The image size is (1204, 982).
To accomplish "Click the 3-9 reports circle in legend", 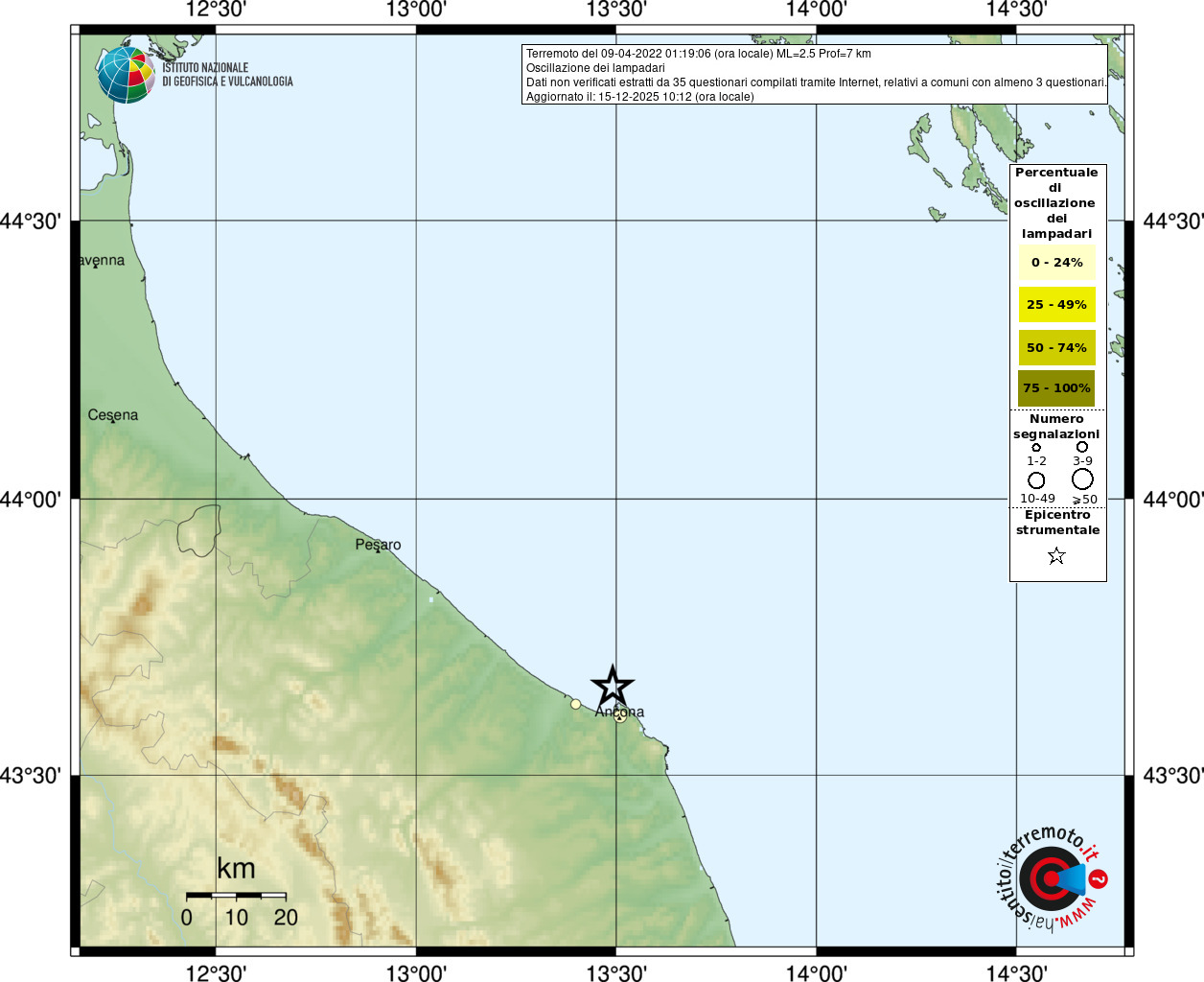I will (x=1082, y=447).
